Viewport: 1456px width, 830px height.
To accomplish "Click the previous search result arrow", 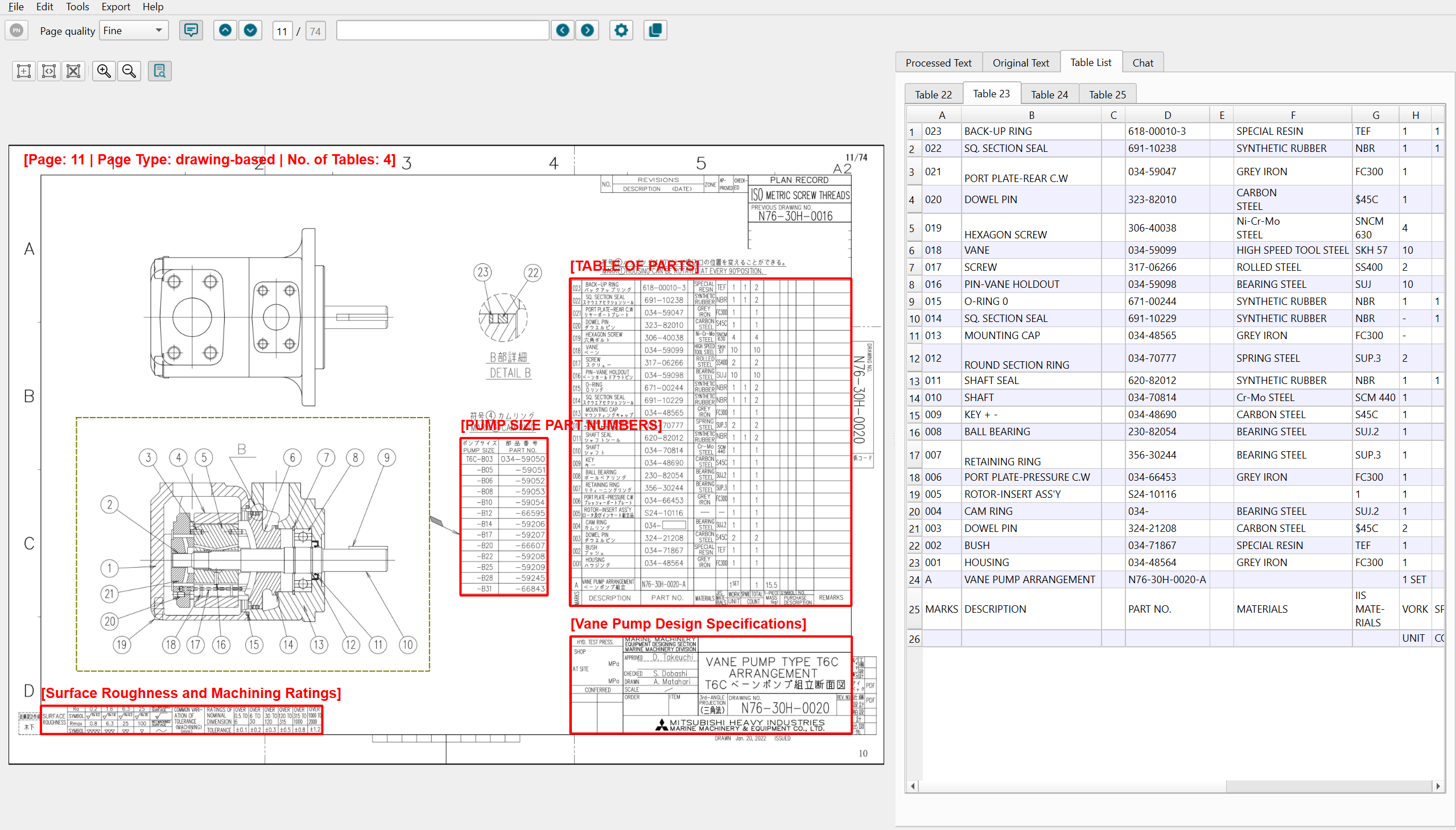I will [x=563, y=30].
